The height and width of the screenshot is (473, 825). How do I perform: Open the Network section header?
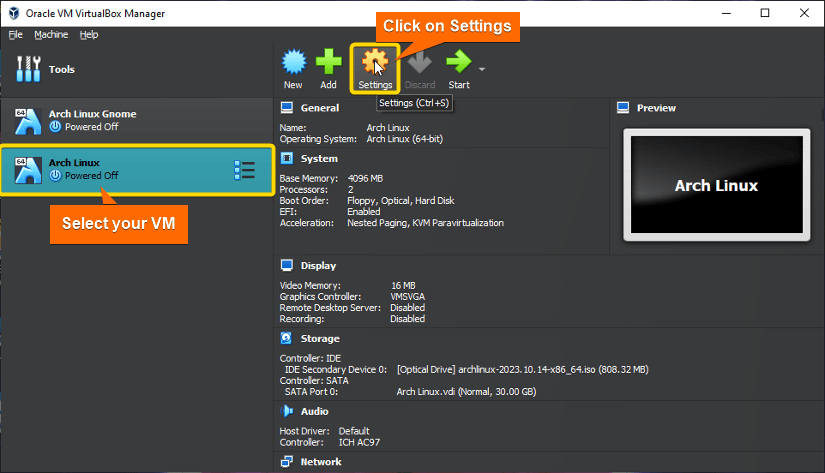tap(321, 461)
